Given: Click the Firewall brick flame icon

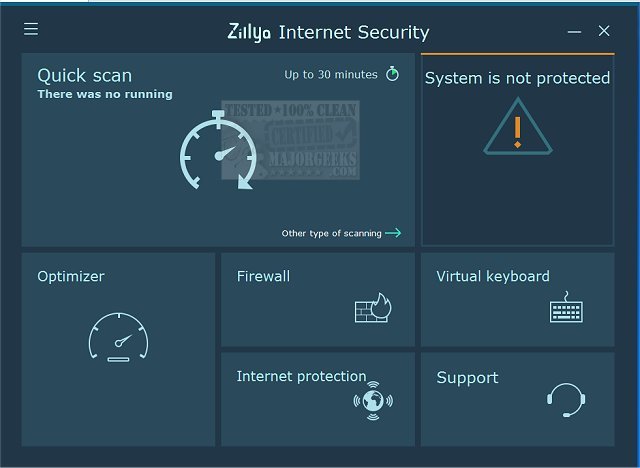Looking at the screenshot, I should 372,308.
